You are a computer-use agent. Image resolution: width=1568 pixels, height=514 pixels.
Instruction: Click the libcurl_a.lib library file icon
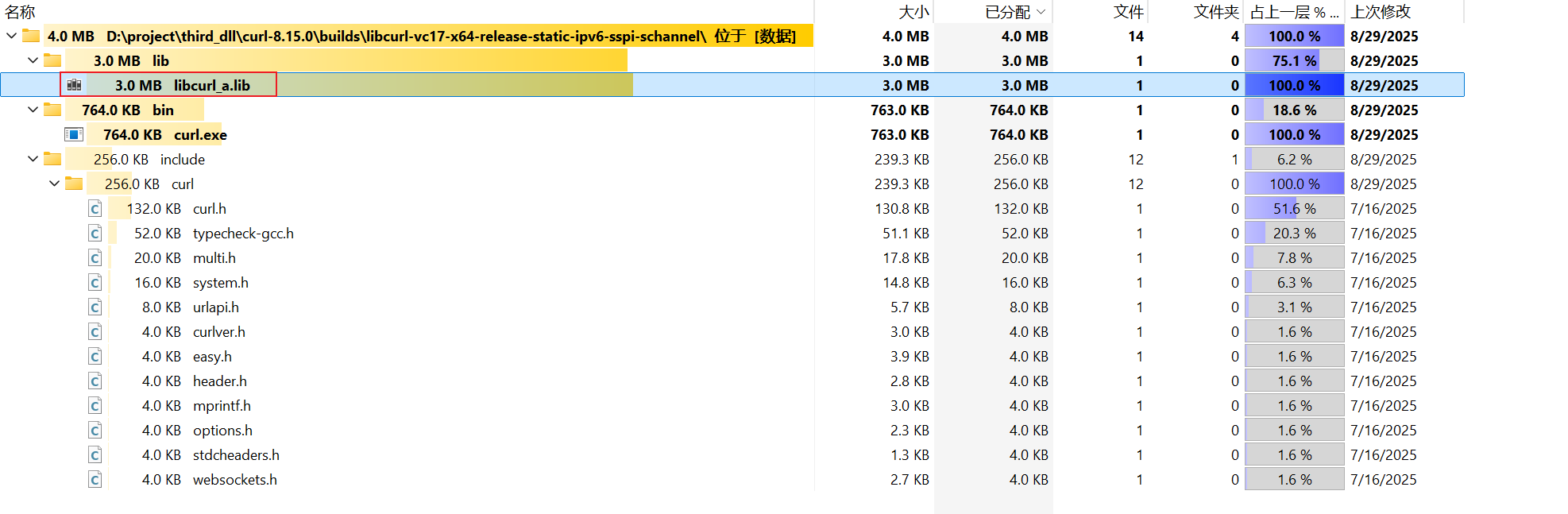pos(74,85)
